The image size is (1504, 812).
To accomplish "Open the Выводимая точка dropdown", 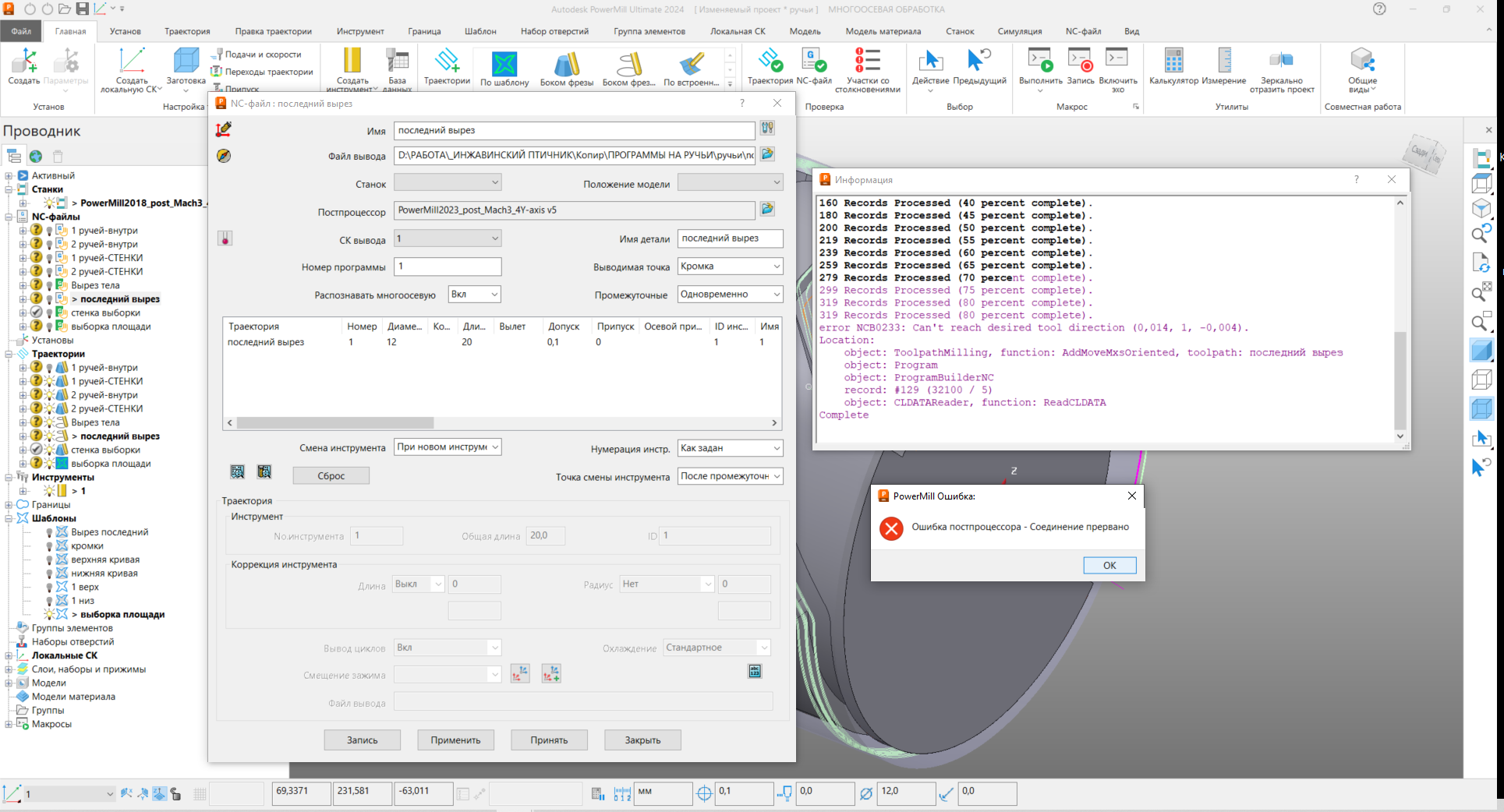I will pos(730,267).
